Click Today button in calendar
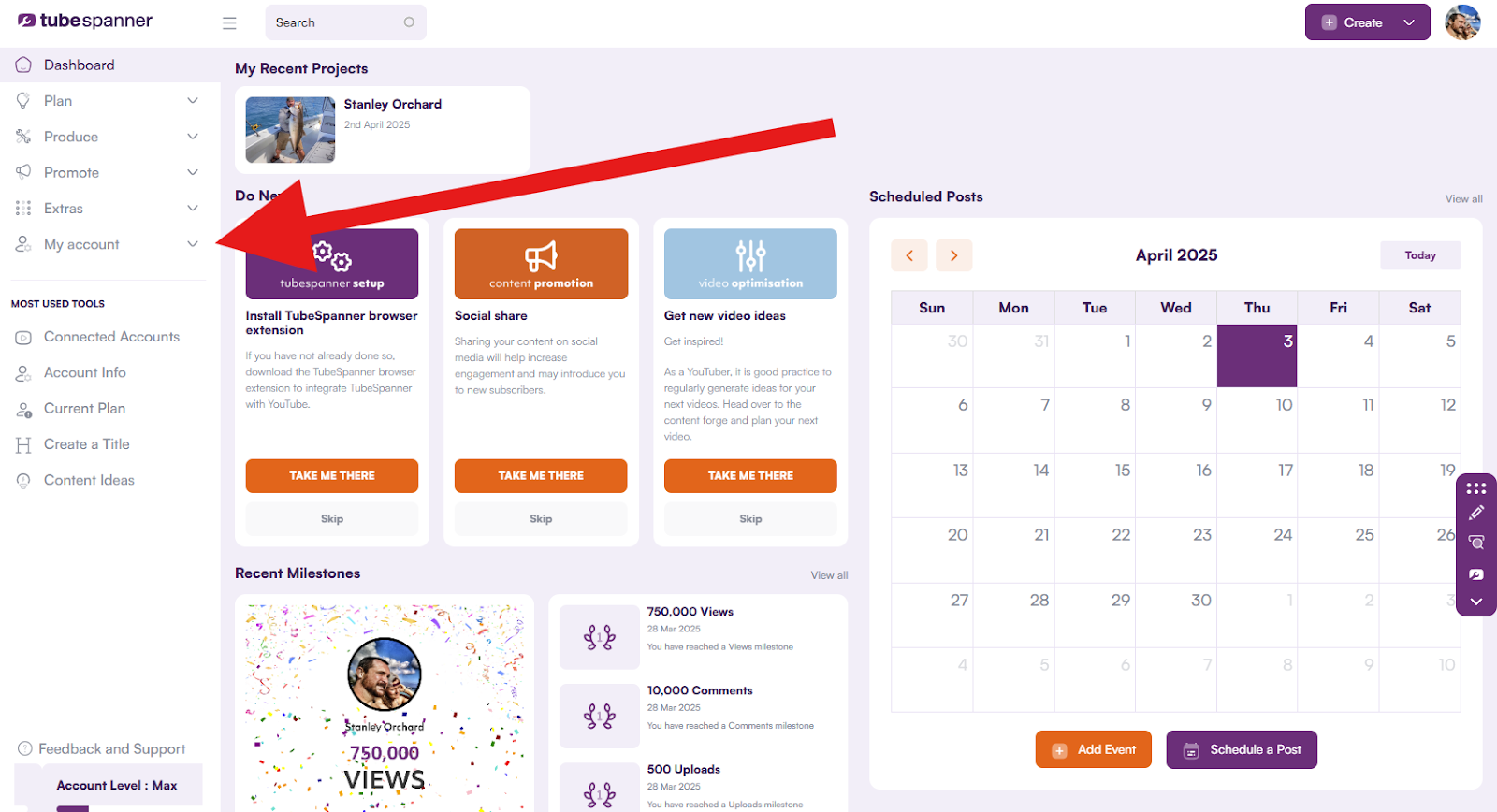The image size is (1497, 812). [1420, 255]
